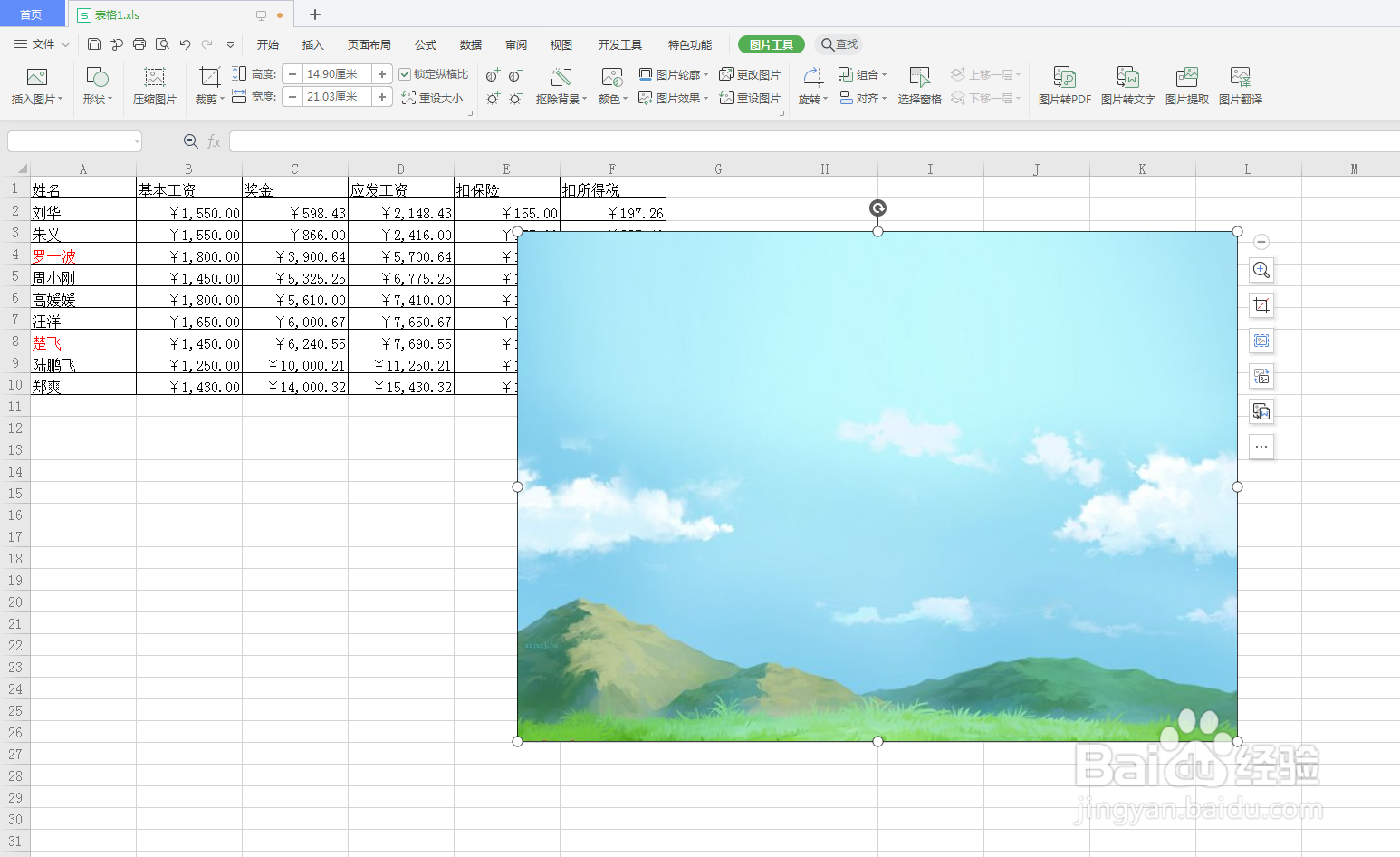Click the crop icon beside the picture

(x=1261, y=305)
